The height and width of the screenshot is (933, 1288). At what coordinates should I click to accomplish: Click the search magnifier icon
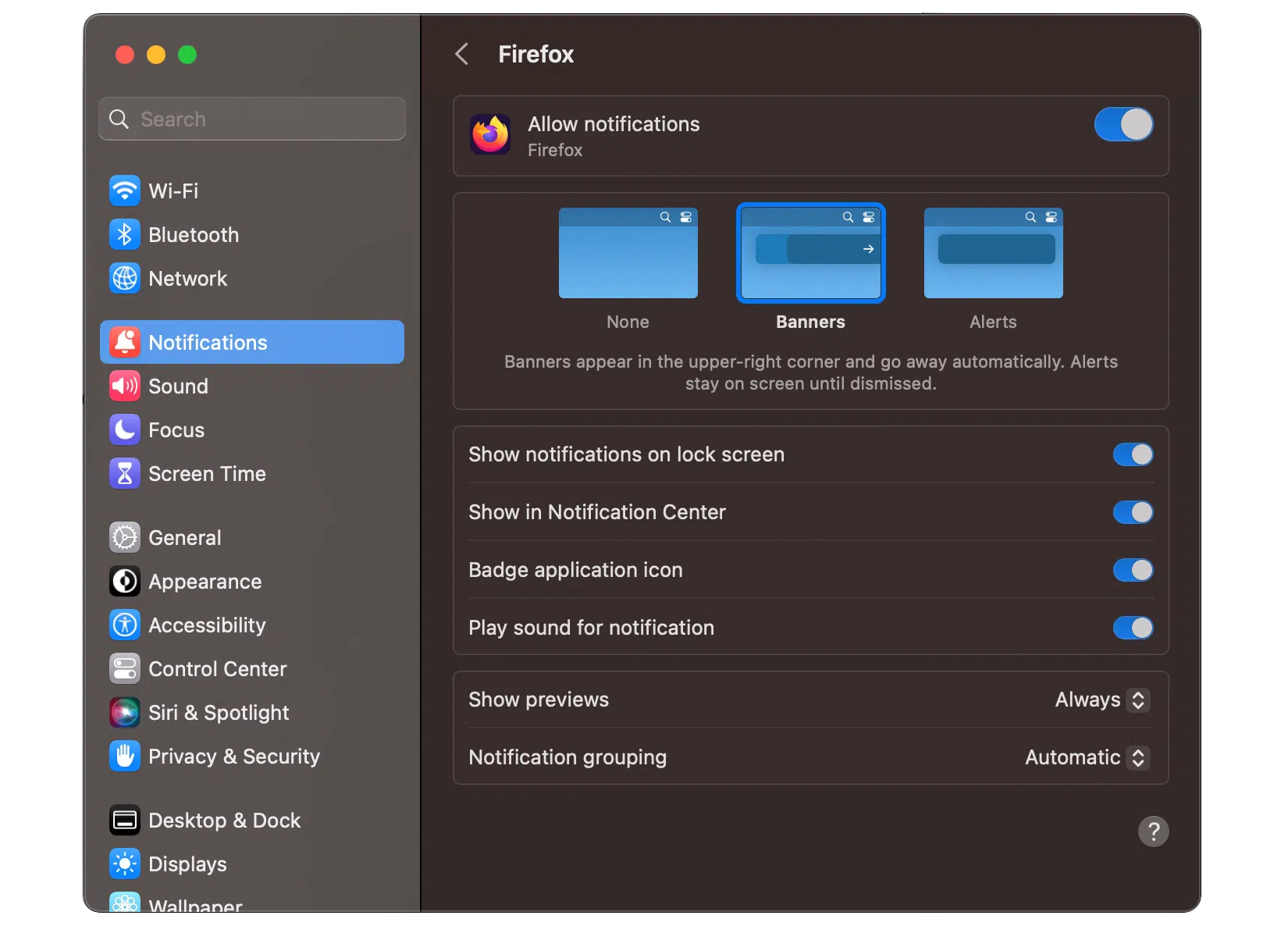(x=119, y=119)
